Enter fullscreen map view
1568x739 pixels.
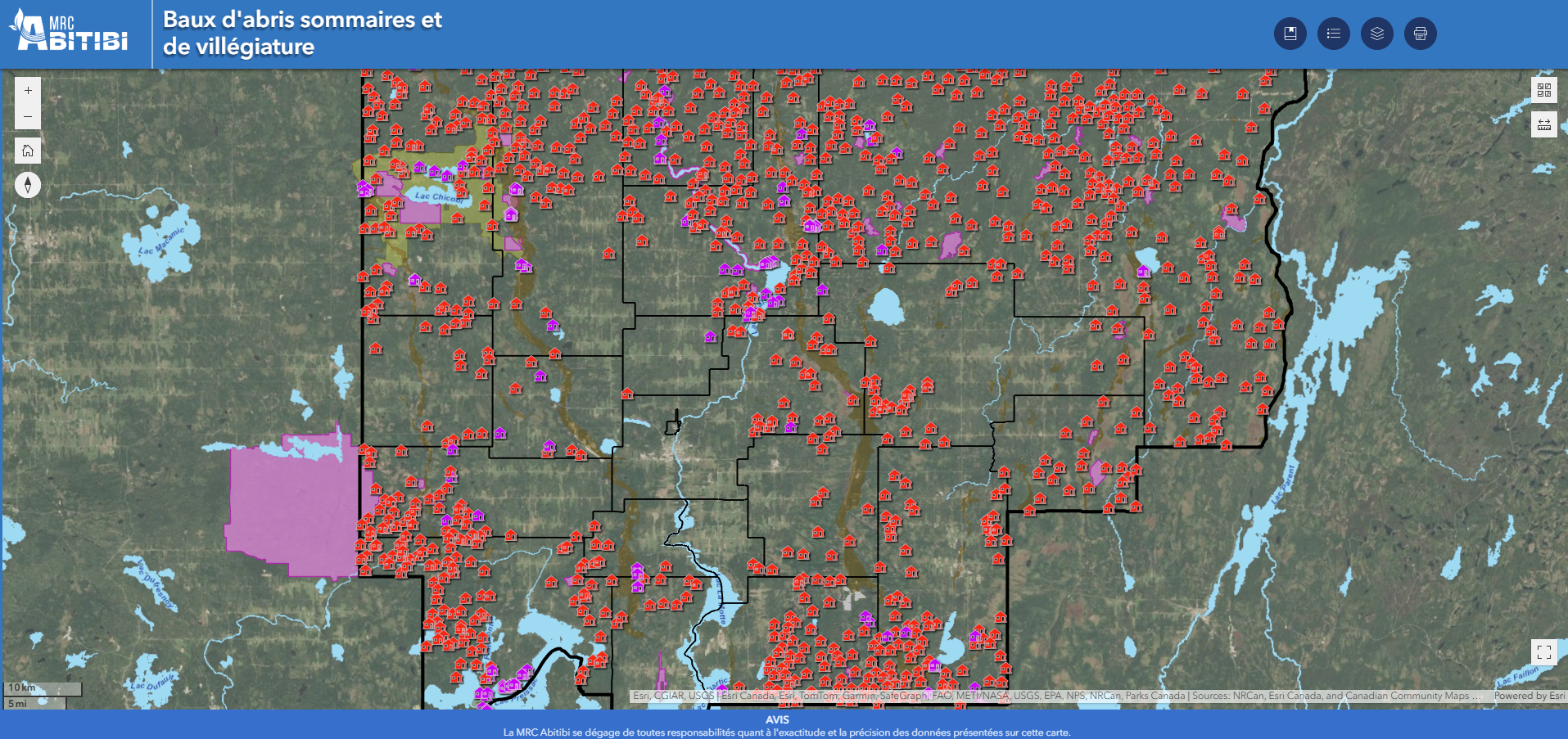(x=1543, y=652)
